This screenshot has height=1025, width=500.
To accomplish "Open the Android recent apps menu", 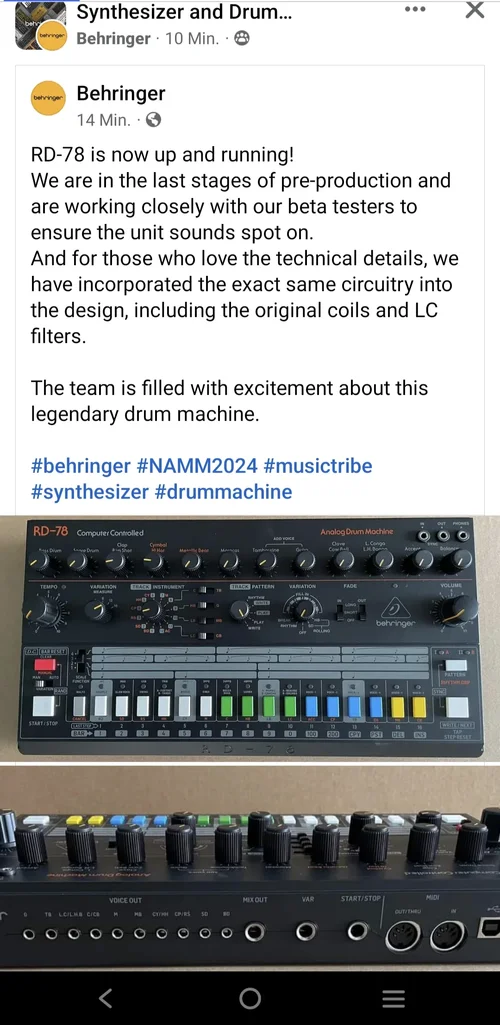I will [x=393, y=998].
